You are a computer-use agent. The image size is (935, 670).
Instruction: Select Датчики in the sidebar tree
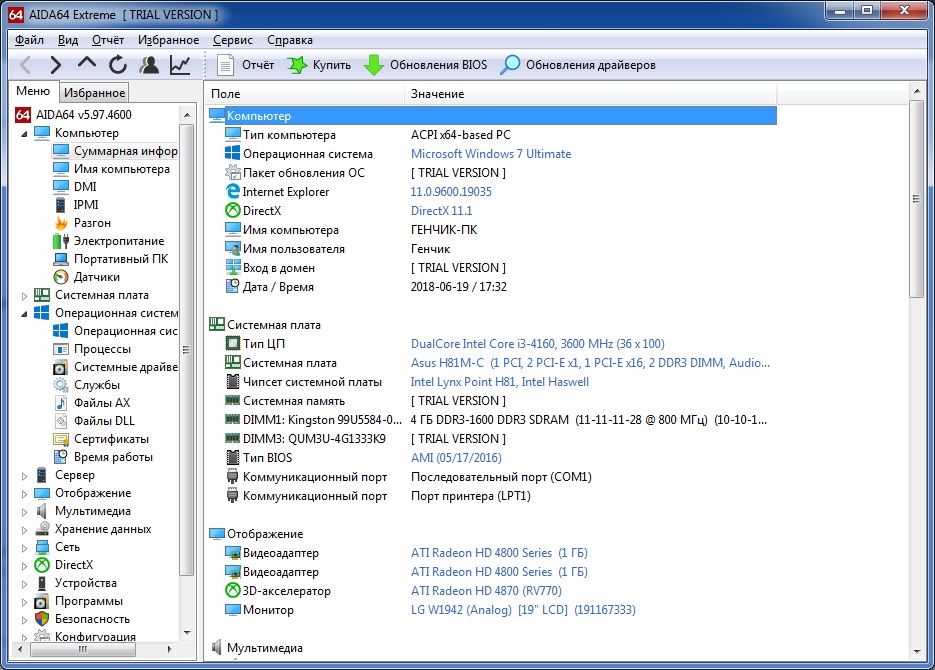(x=96, y=277)
